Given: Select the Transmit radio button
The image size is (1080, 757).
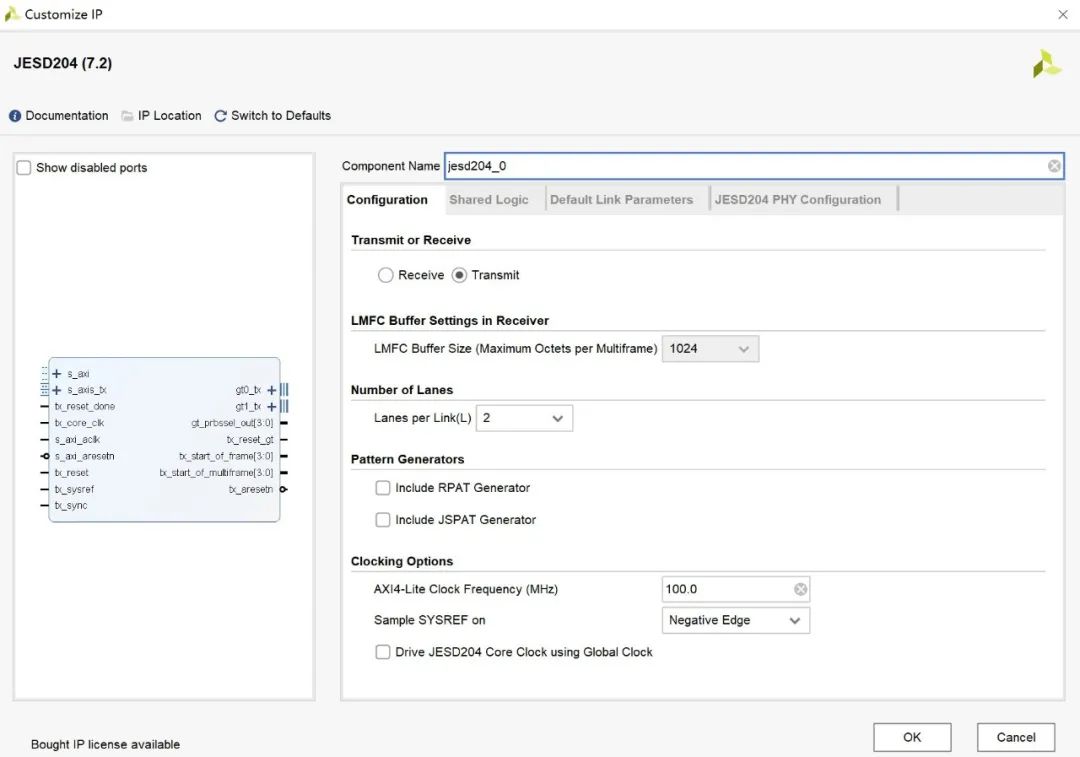Looking at the screenshot, I should (459, 275).
